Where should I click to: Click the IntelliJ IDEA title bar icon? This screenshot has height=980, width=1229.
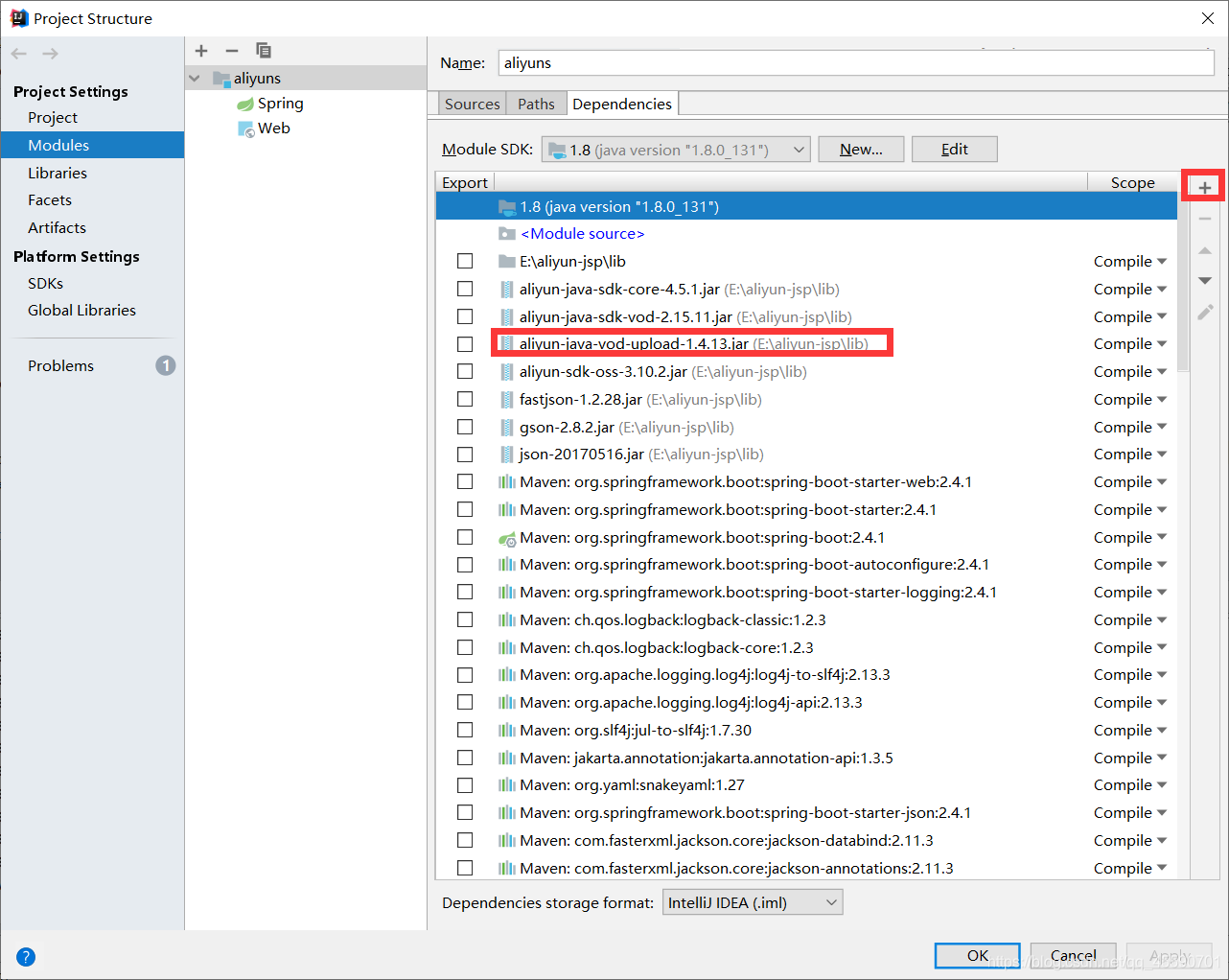19,18
